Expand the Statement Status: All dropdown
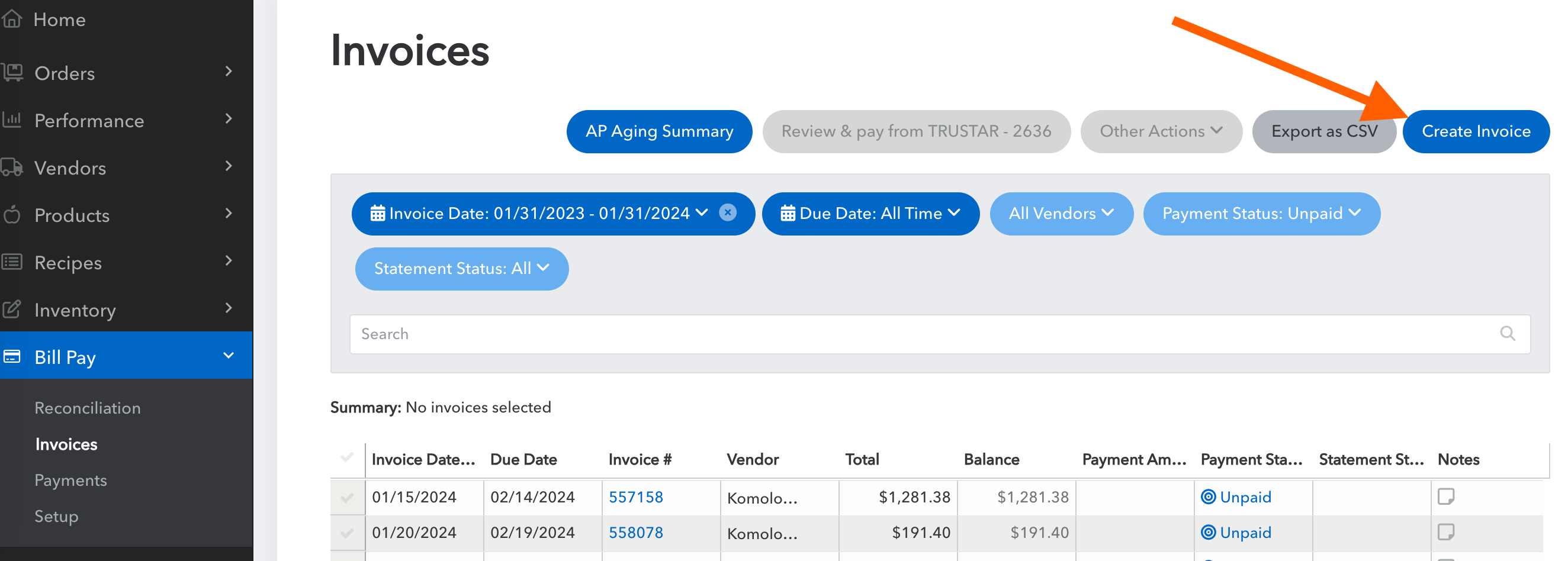1568x561 pixels. (461, 268)
